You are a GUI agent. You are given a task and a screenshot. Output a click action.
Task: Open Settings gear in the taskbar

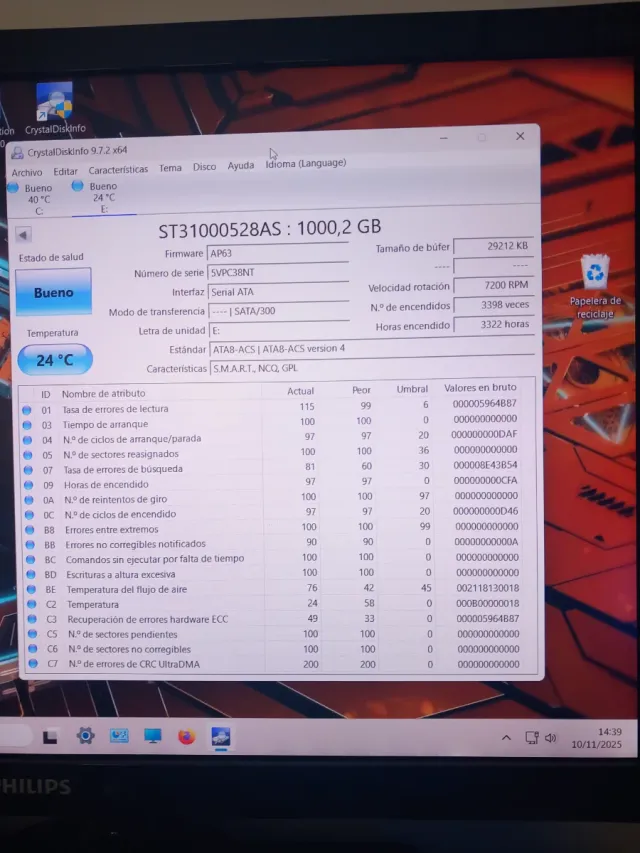85,736
